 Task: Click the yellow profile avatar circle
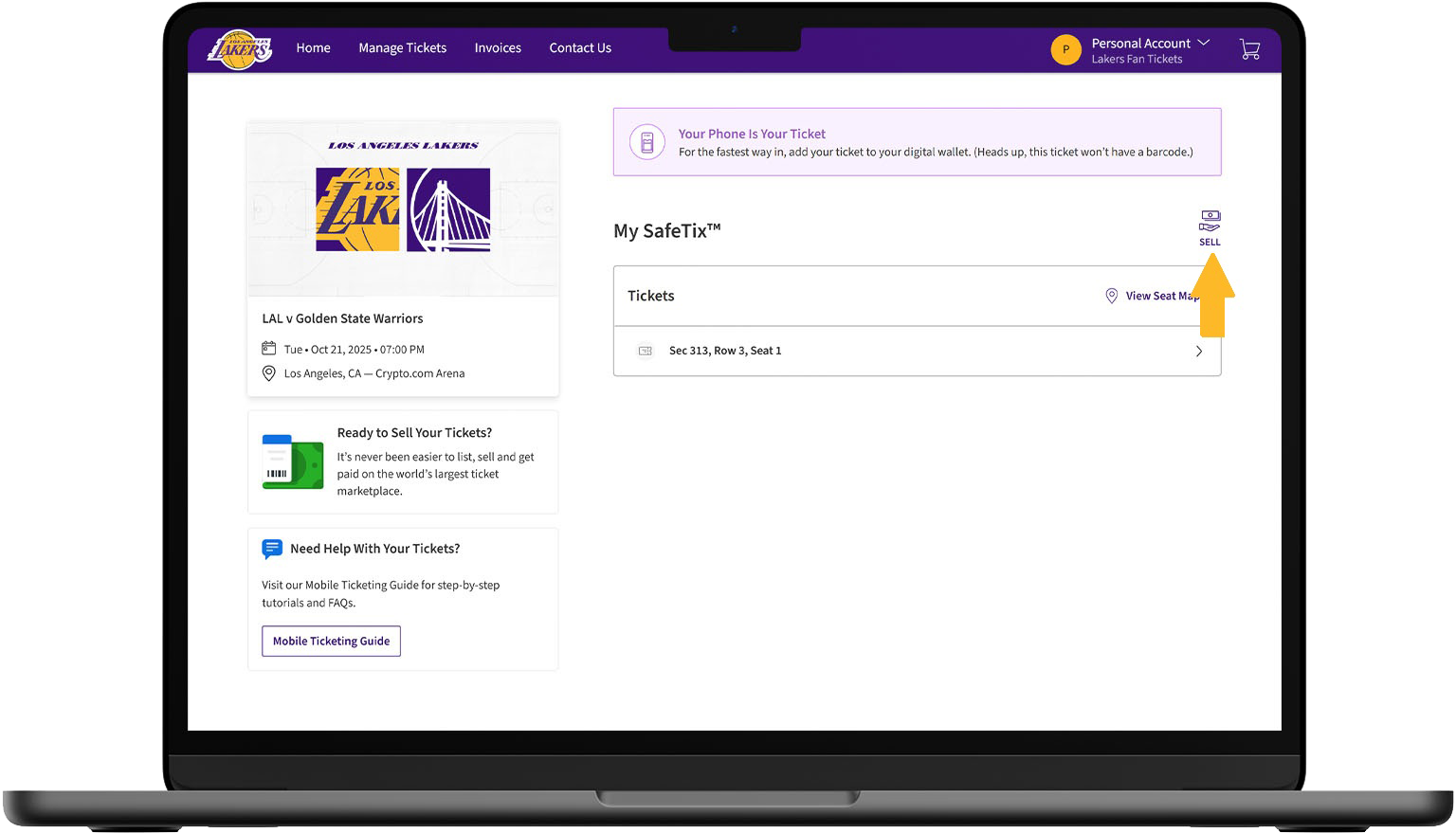click(x=1065, y=50)
